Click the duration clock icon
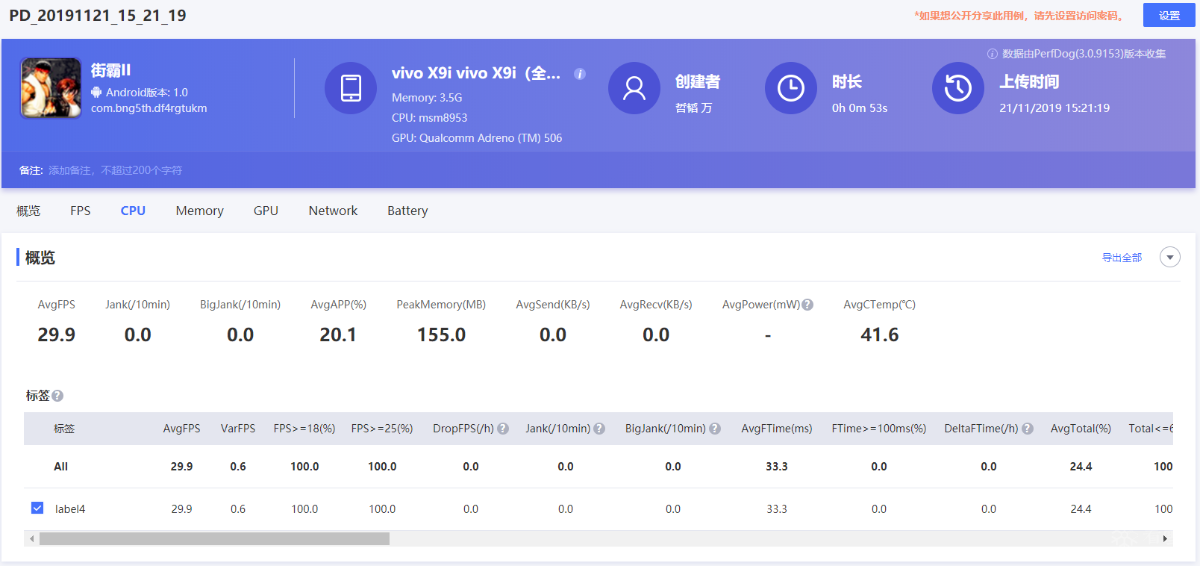 coord(791,88)
